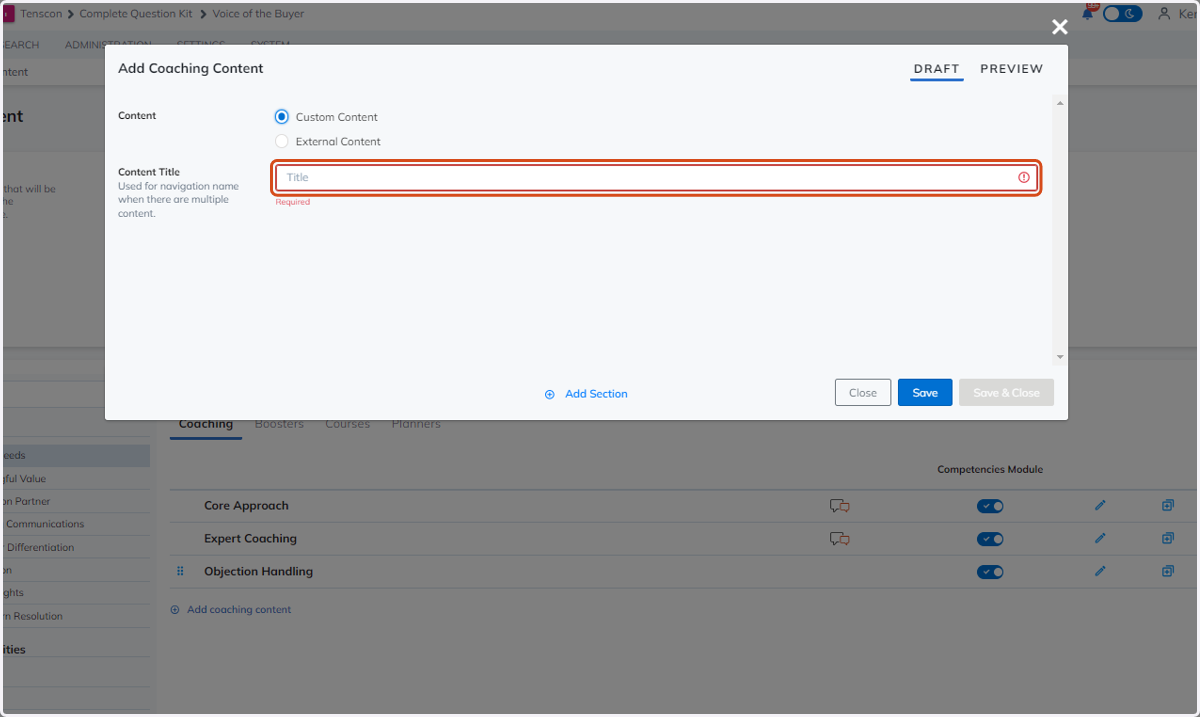Image resolution: width=1200 pixels, height=717 pixels.
Task: Edit Objection Handling with pencil icon
Action: click(1100, 572)
